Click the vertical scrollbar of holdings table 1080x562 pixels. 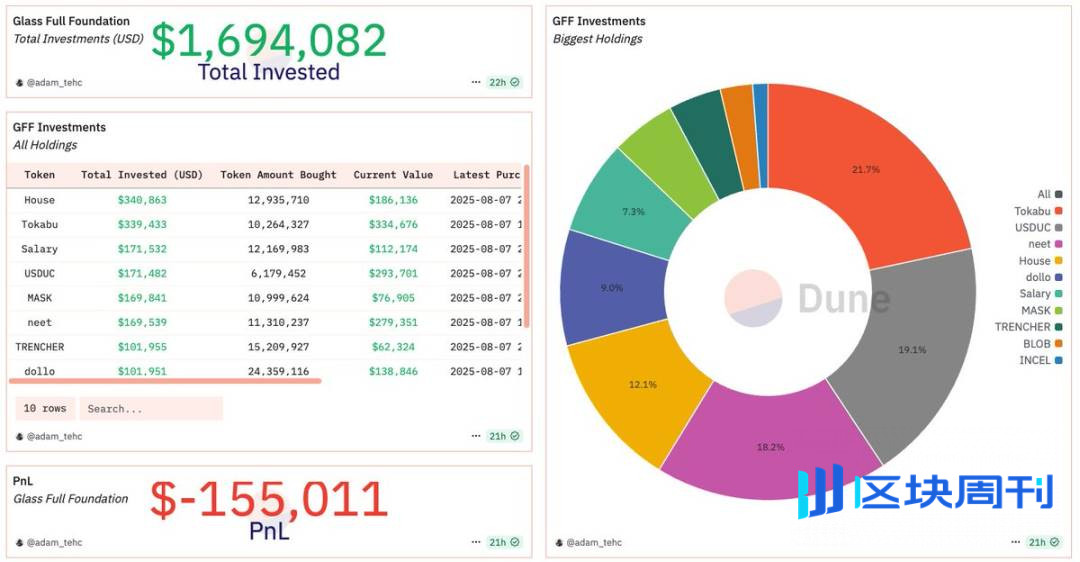[527, 246]
